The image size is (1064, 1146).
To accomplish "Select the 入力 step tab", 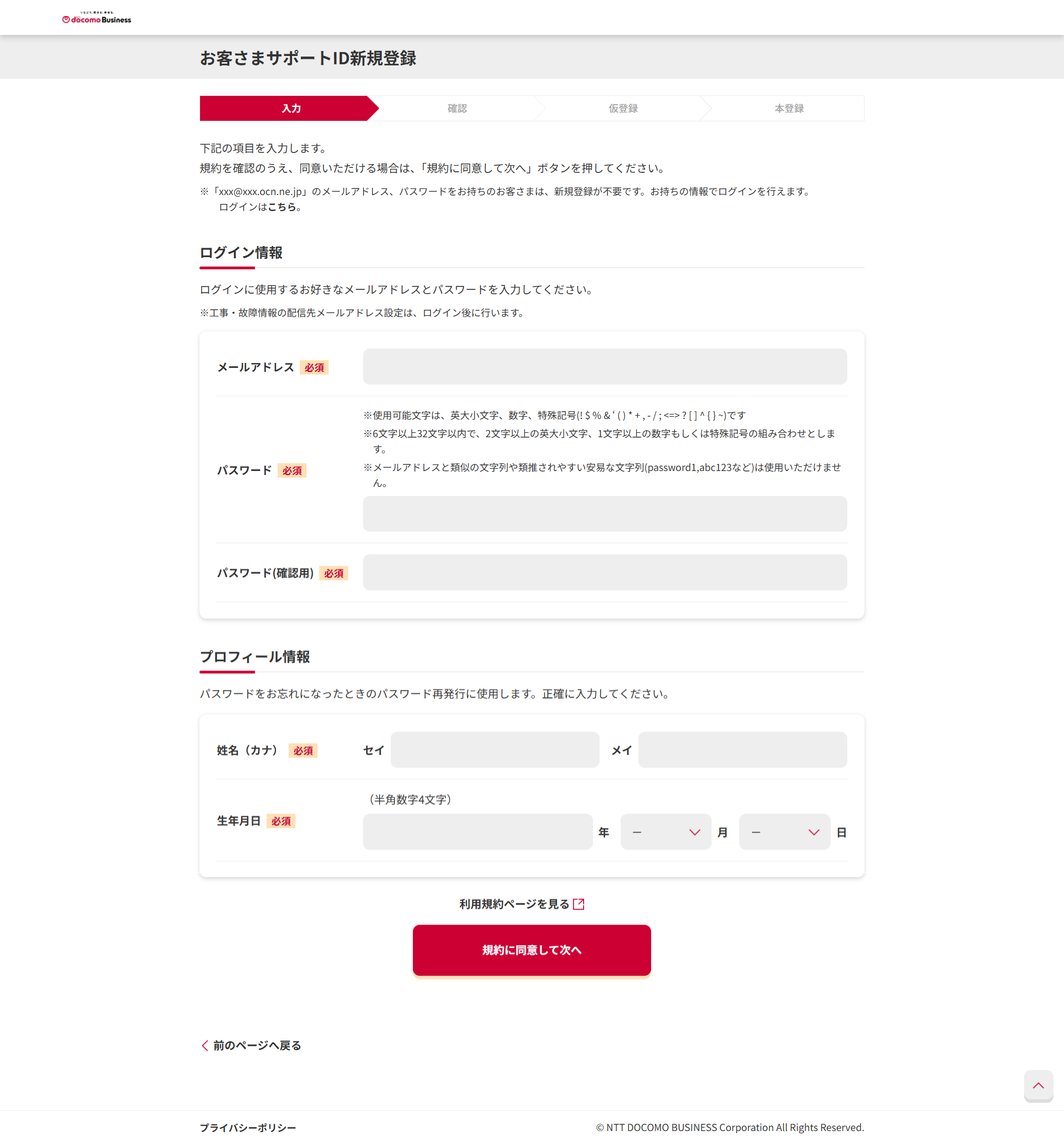I will 291,108.
